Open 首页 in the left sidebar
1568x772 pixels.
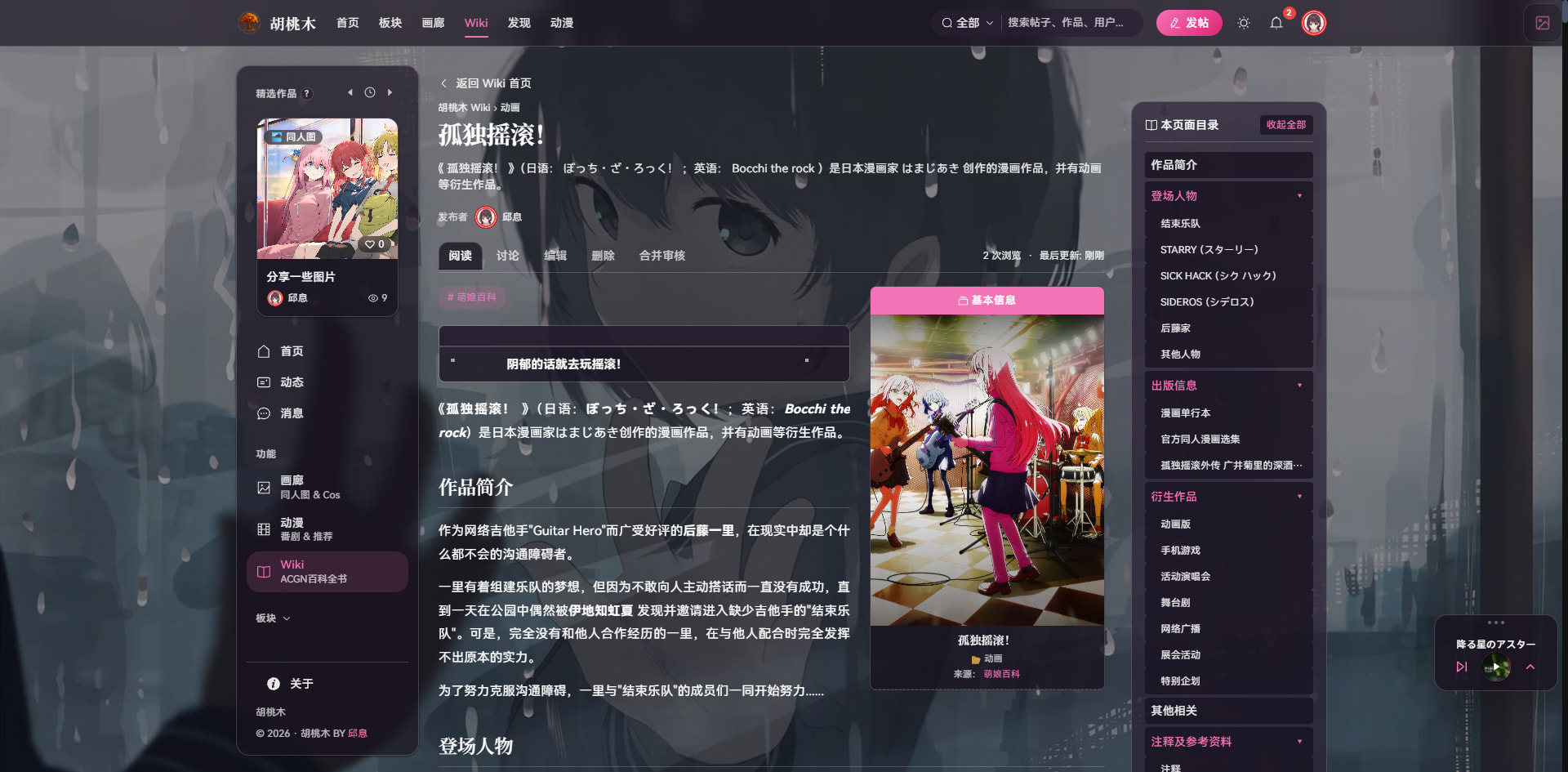327,351
